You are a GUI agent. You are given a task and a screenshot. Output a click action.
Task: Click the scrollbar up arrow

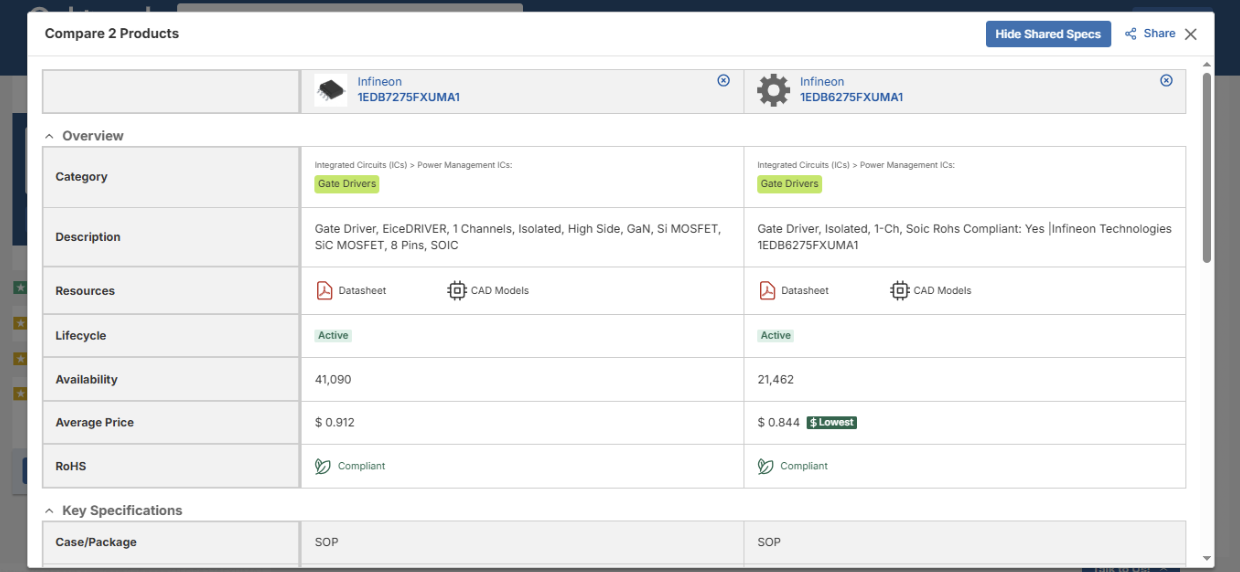tap(1206, 65)
